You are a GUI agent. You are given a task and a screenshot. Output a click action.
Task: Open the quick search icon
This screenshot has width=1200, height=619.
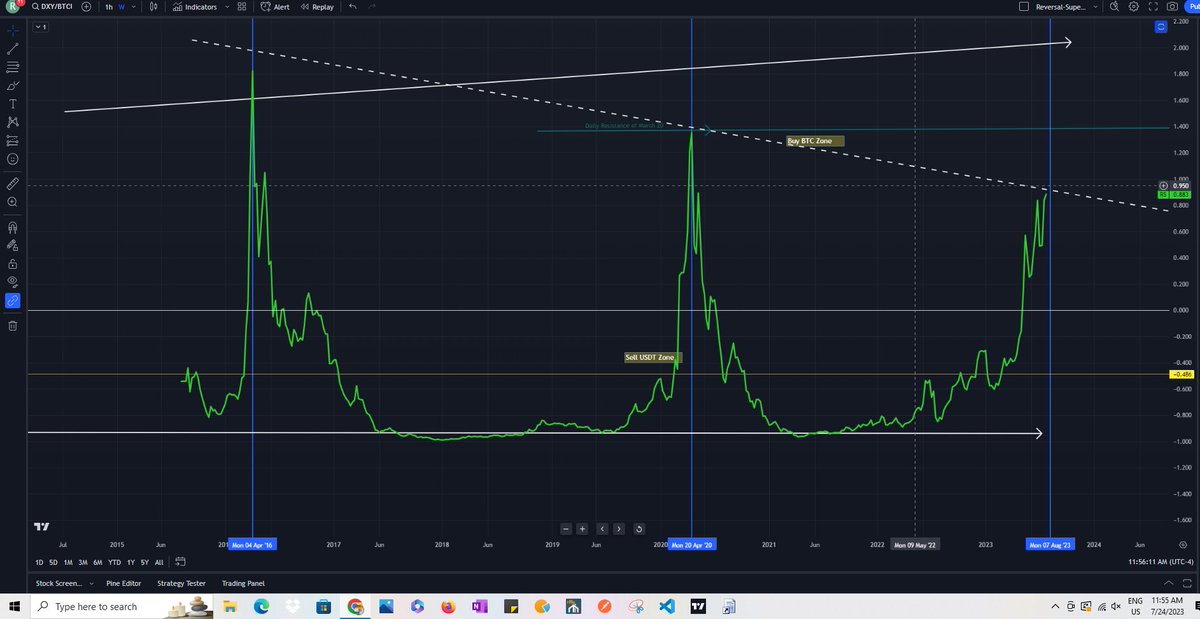[1115, 6]
